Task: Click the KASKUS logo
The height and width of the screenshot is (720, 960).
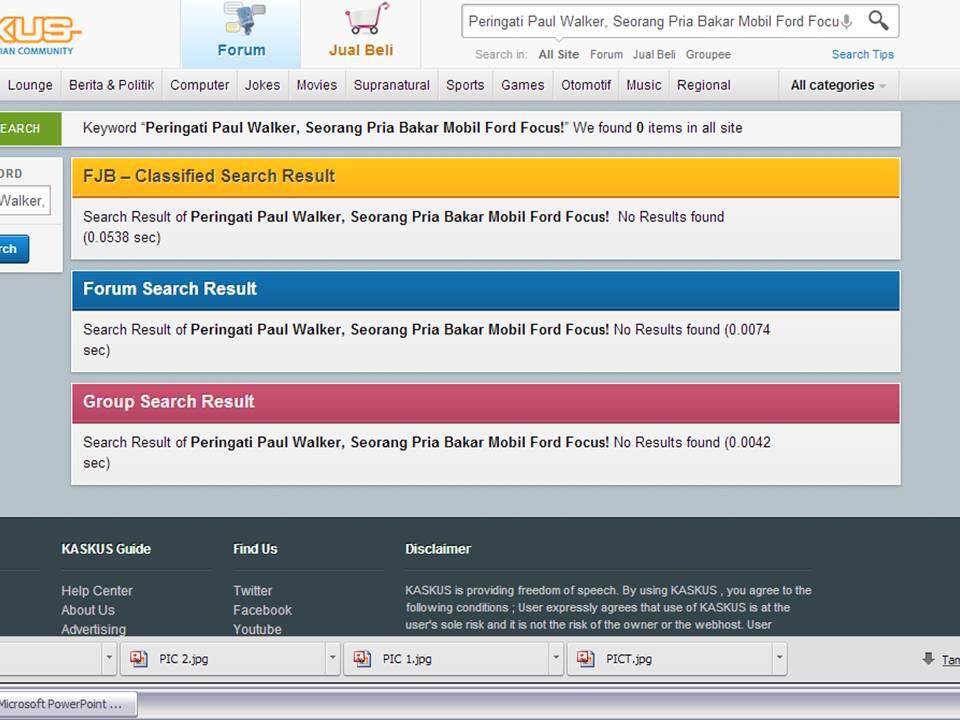Action: point(38,35)
